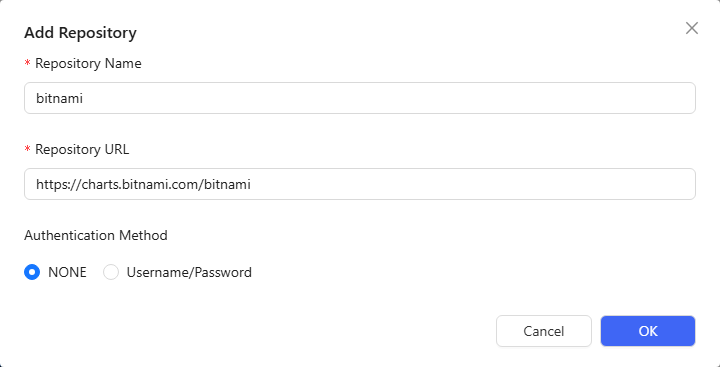Click the red asterisk beside Repository Name
Image resolution: width=720 pixels, height=367 pixels.
[27, 63]
